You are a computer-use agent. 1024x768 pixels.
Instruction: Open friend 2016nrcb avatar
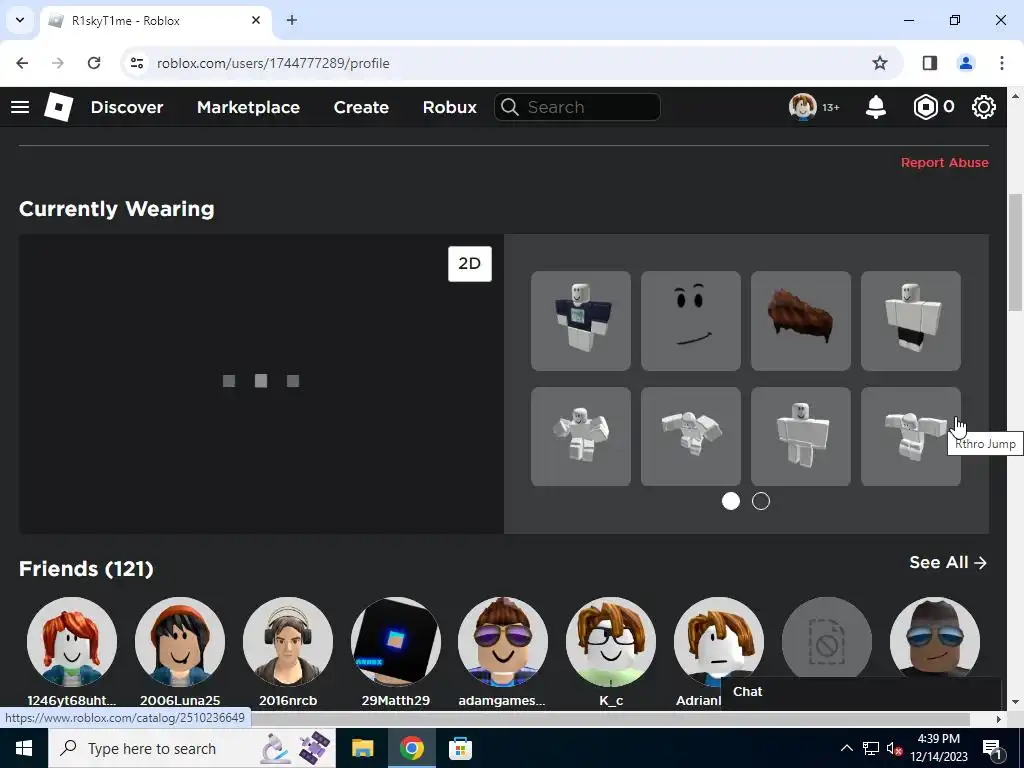288,642
